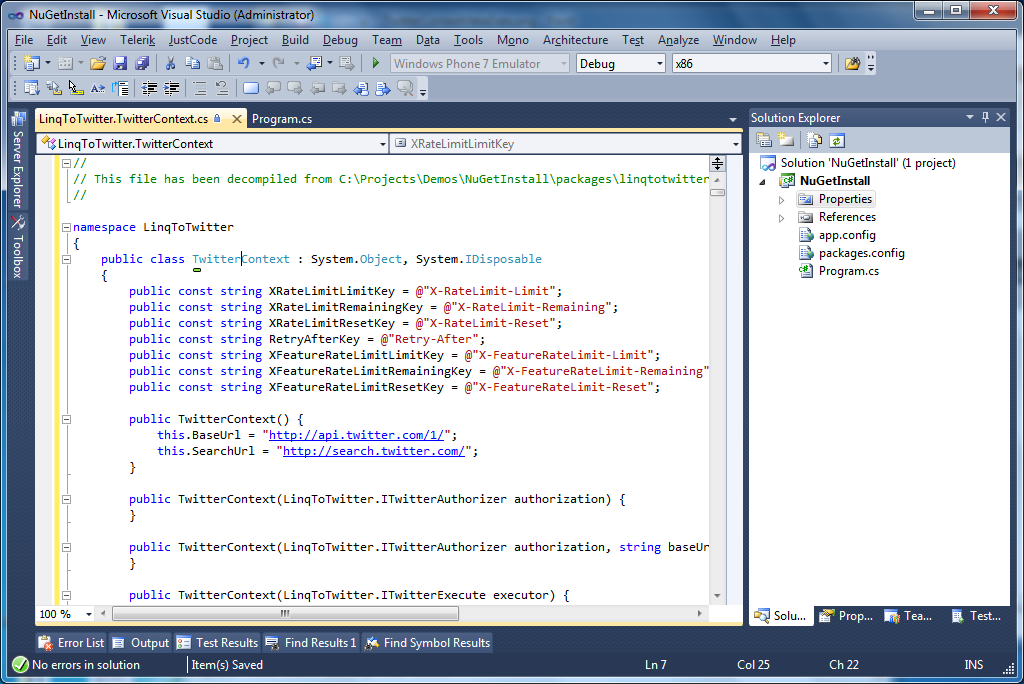The width and height of the screenshot is (1024, 684).
Task: Open the Build menu
Action: point(295,40)
